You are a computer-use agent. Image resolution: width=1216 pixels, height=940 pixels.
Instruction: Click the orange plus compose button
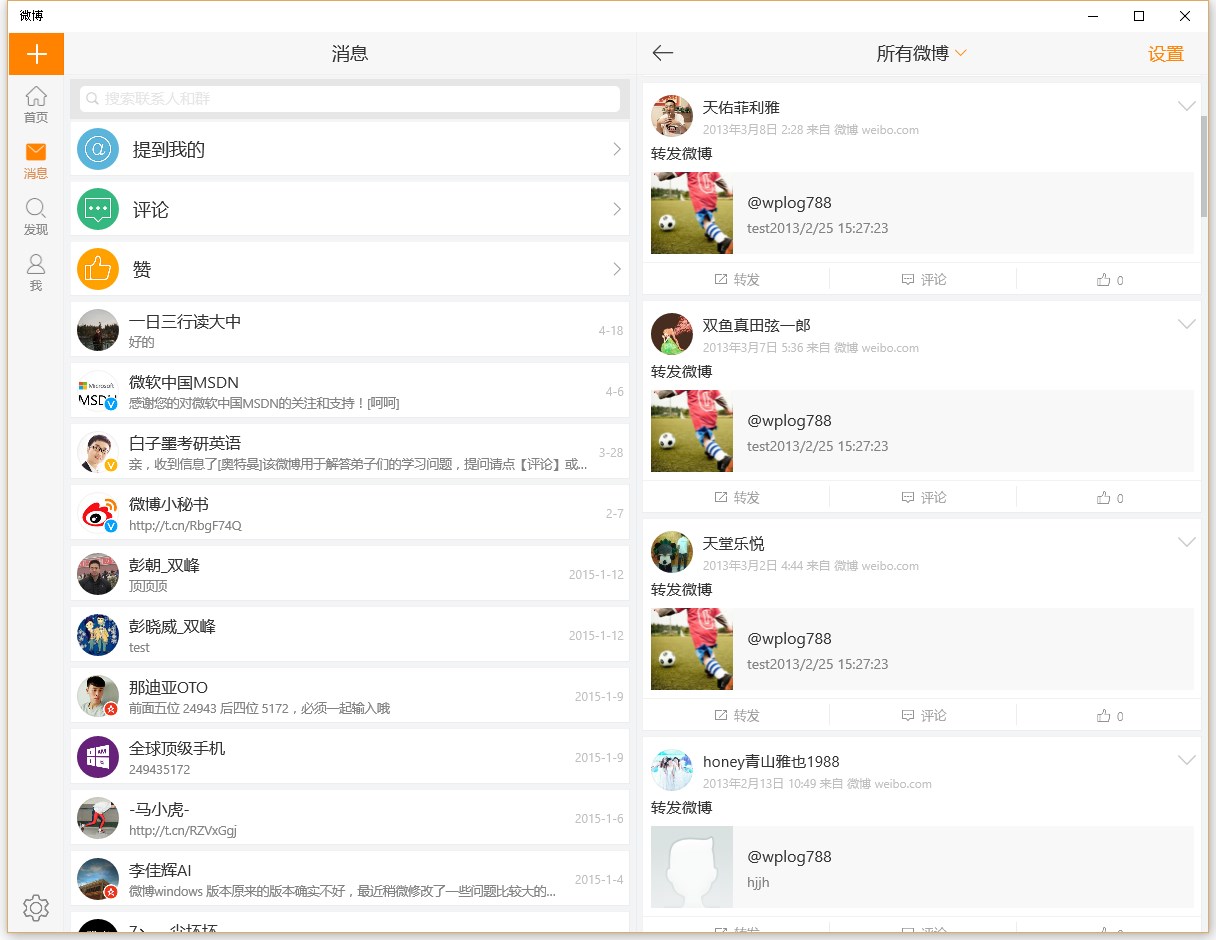(x=36, y=54)
